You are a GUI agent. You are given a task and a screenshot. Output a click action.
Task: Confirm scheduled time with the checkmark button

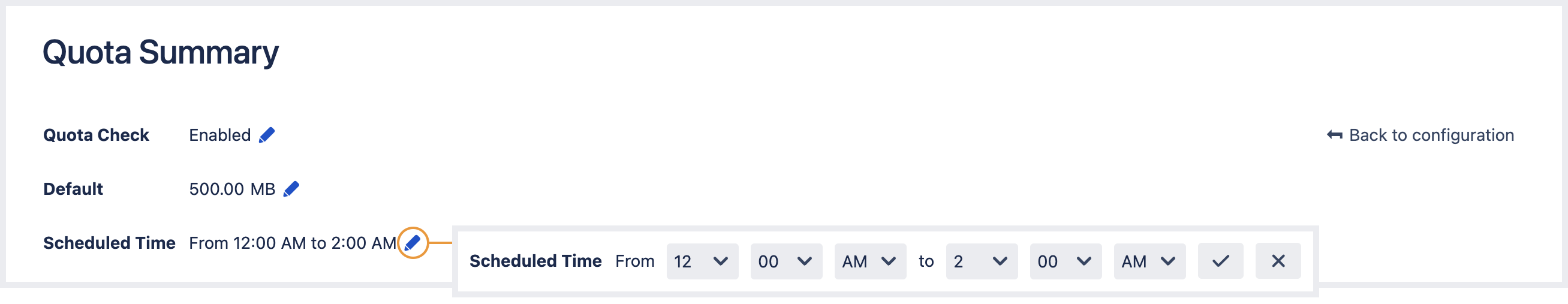point(1220,261)
